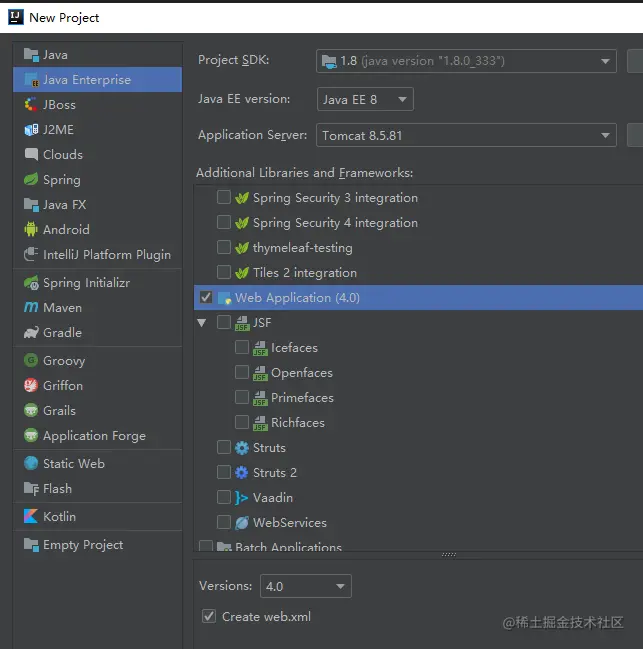Select Maven project type

(x=98, y=308)
